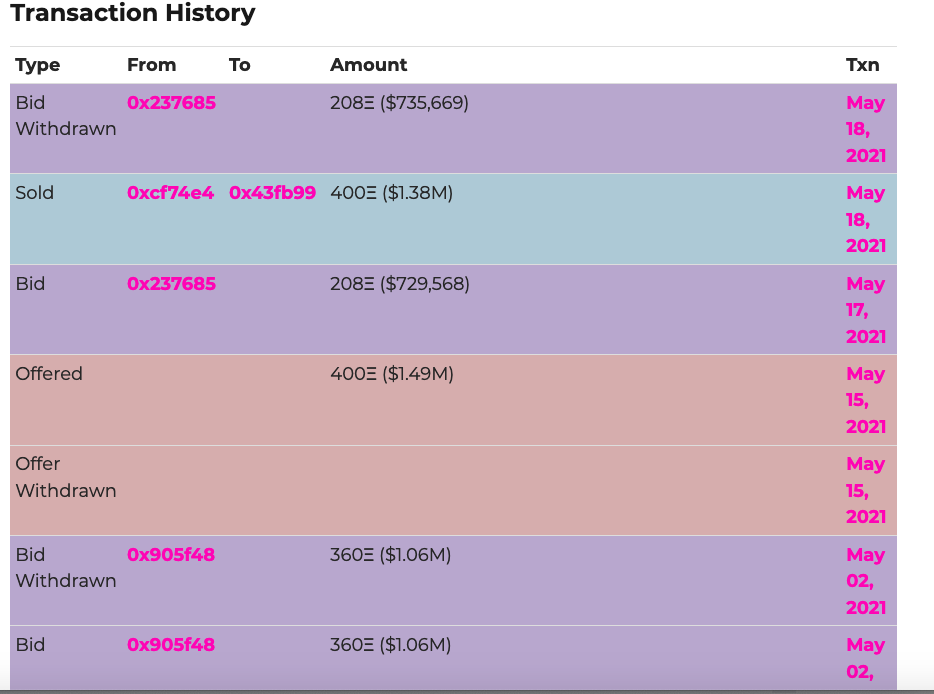Click the Bid label in the May 17 row
The height and width of the screenshot is (694, 934).
(x=30, y=284)
